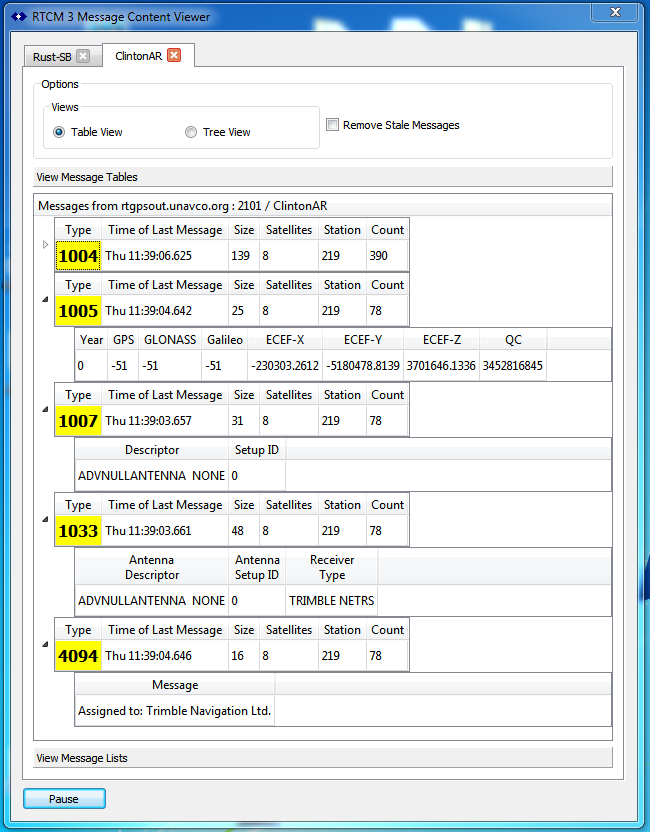Screen dimensions: 650x832
Task: Open the View Message Lists section
Action: [323, 758]
